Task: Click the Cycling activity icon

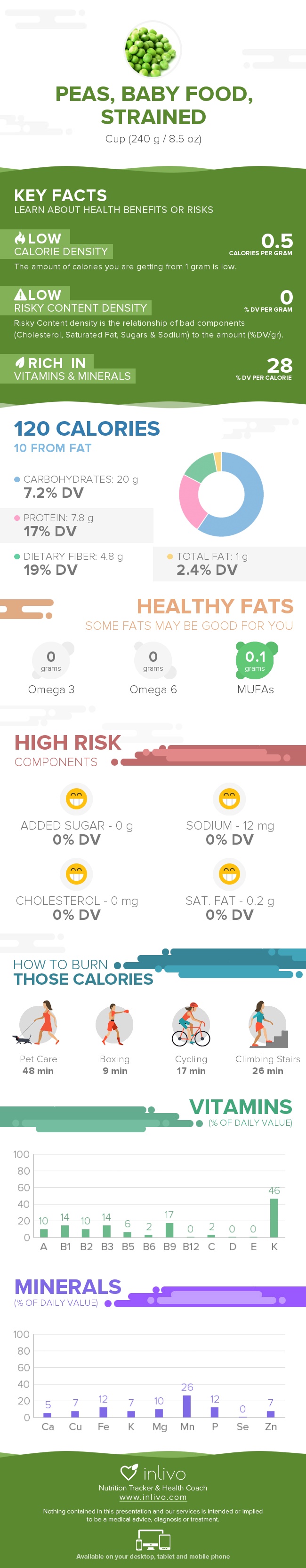Action: coord(191,1024)
